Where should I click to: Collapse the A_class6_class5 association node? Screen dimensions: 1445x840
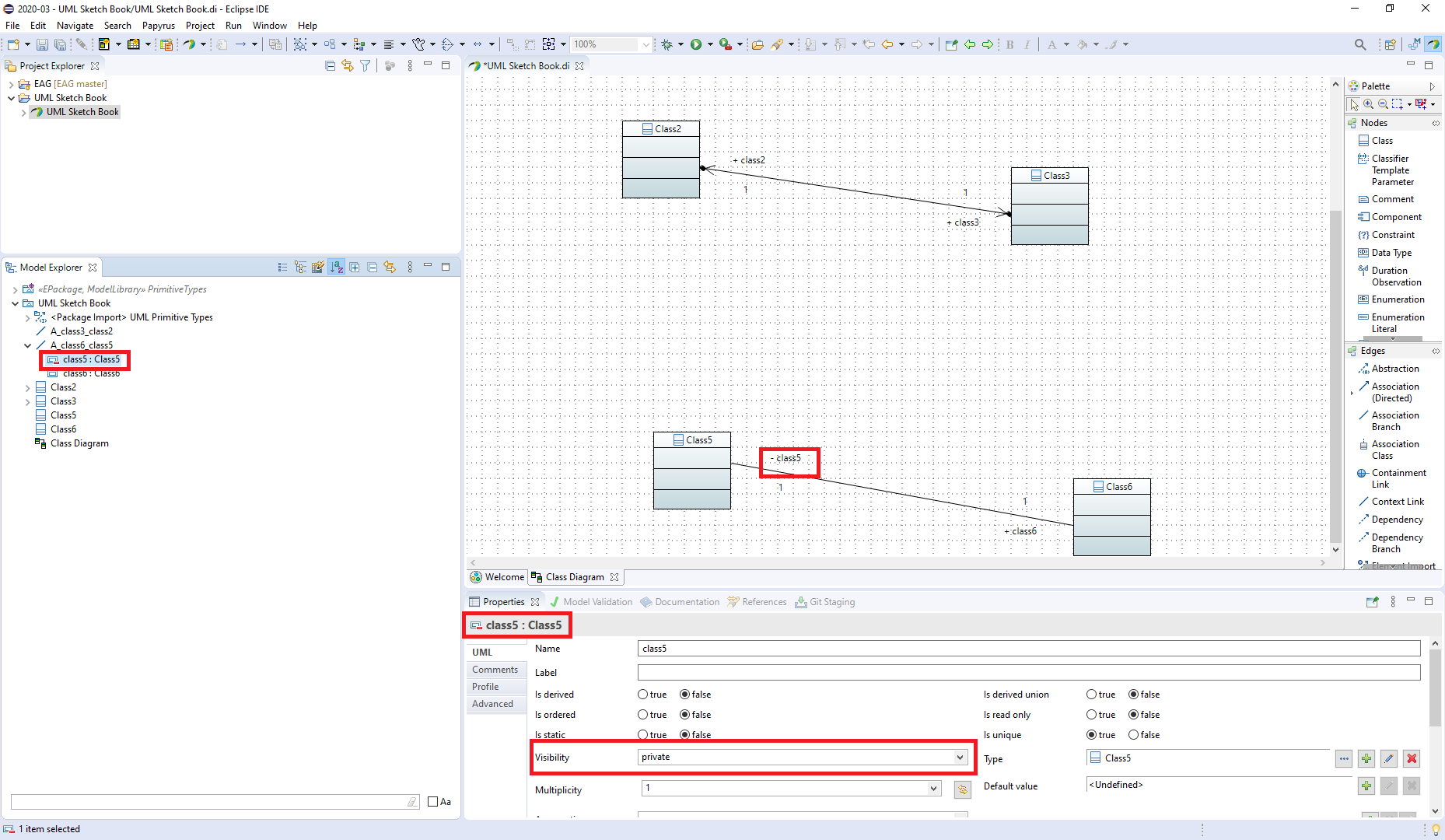(x=28, y=345)
